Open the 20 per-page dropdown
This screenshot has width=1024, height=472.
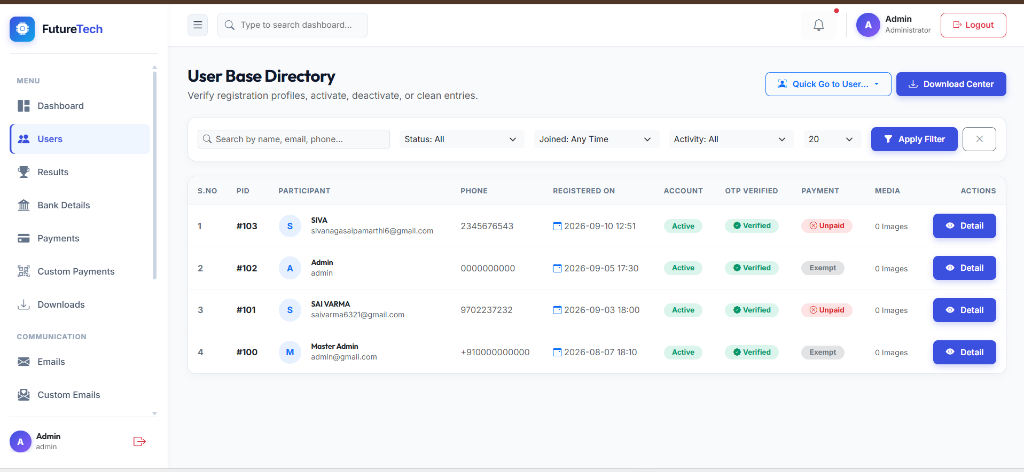[833, 139]
